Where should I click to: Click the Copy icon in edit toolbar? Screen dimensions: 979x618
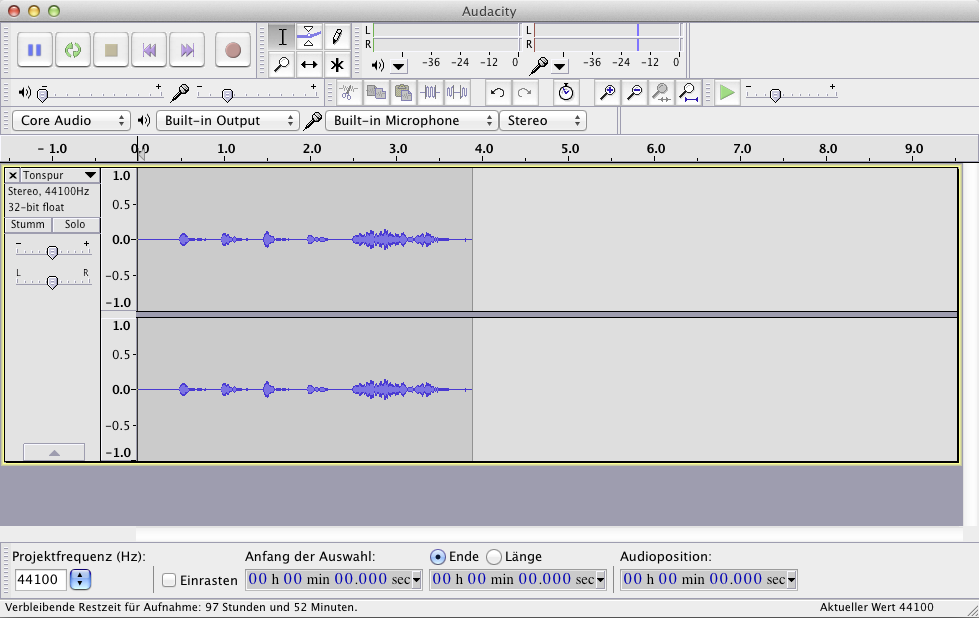click(375, 93)
